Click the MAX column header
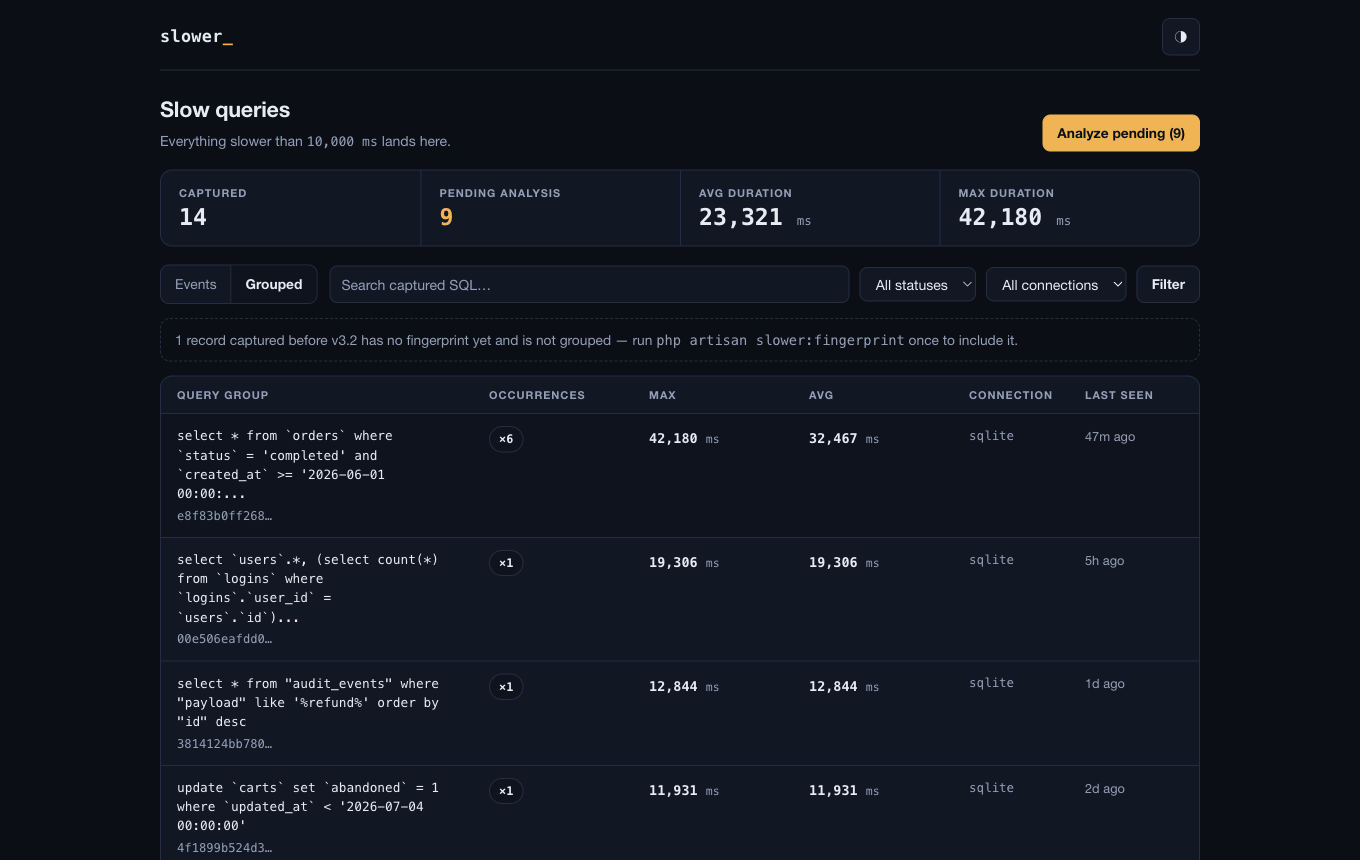Viewport: 1360px width, 860px height. pos(662,395)
